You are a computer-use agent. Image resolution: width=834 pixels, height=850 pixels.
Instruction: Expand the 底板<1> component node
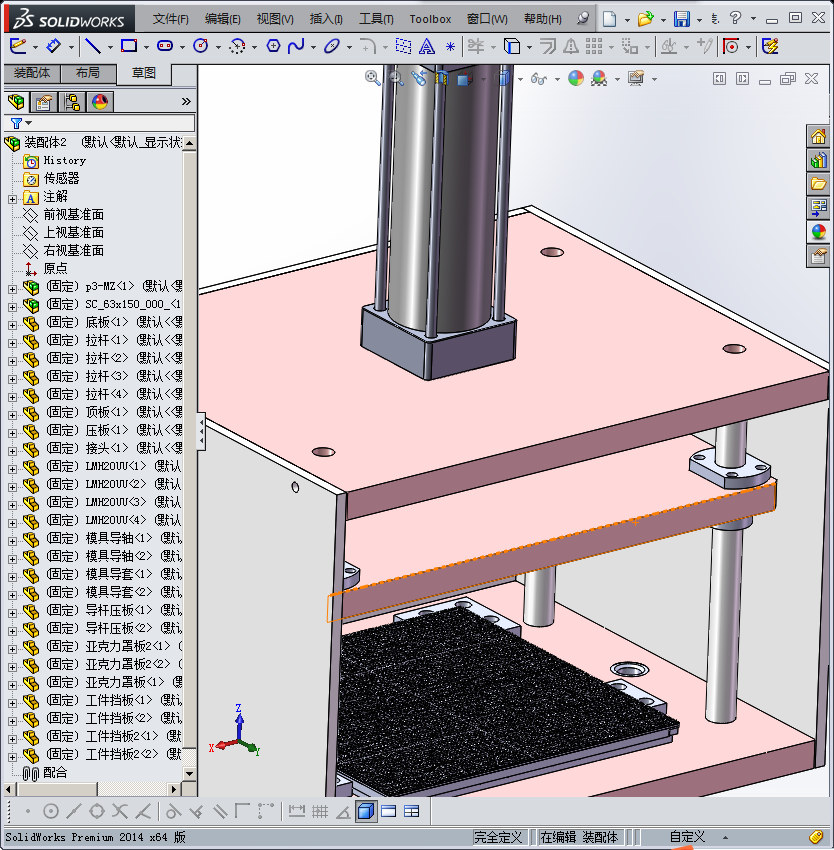[x=12, y=323]
